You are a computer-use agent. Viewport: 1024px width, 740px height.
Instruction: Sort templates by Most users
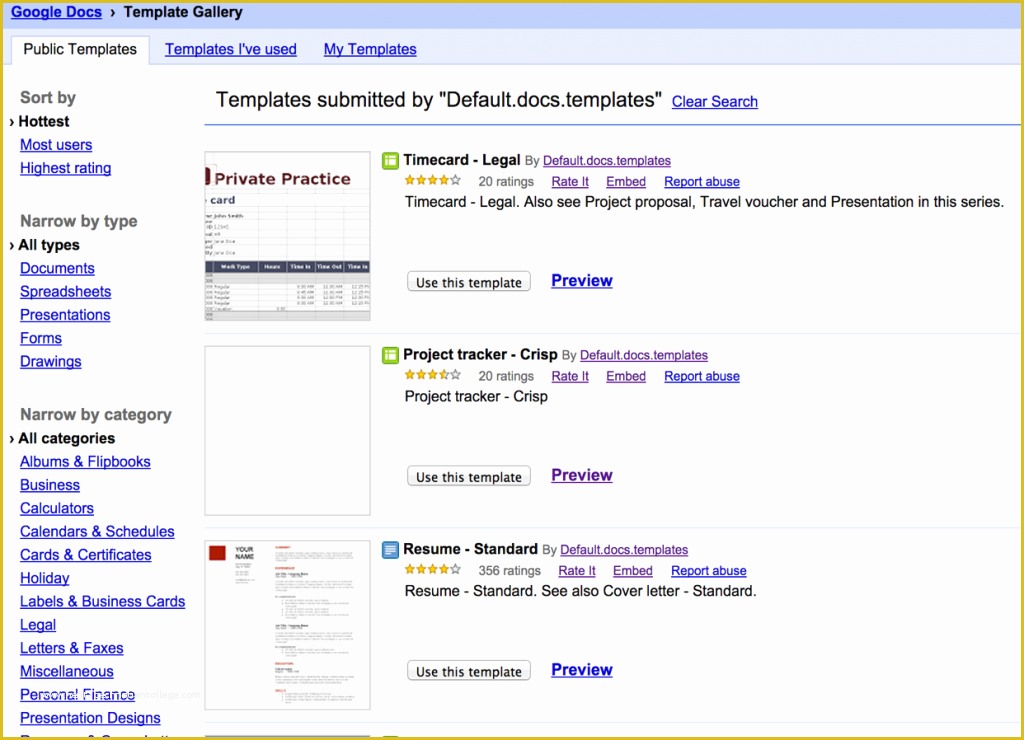click(x=56, y=145)
